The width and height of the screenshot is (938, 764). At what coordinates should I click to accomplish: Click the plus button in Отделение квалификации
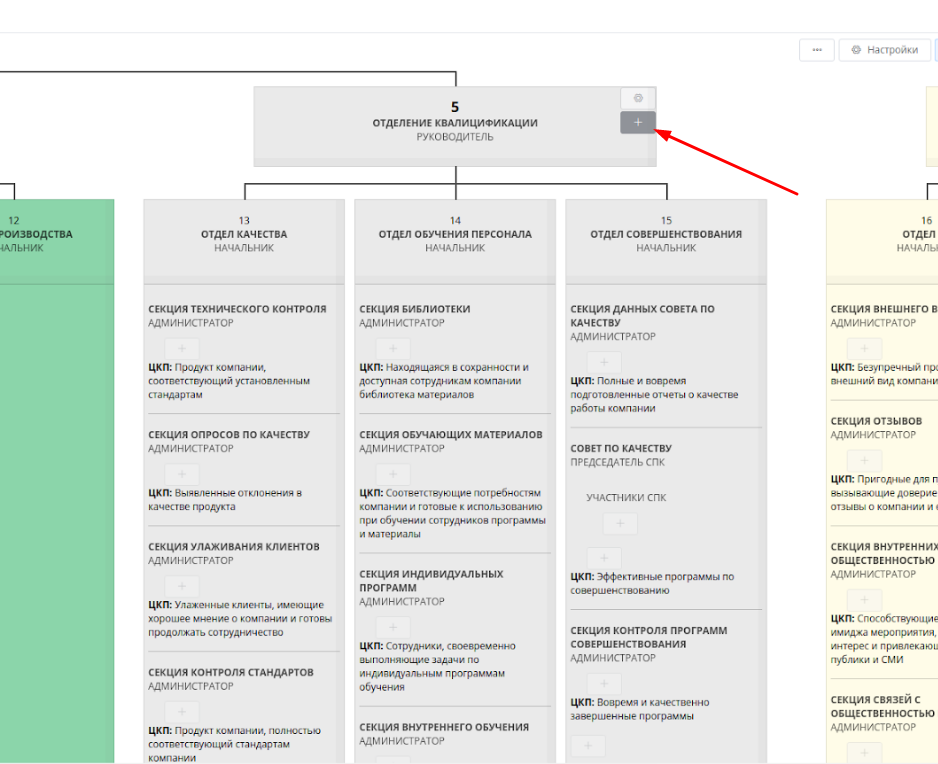tap(638, 122)
